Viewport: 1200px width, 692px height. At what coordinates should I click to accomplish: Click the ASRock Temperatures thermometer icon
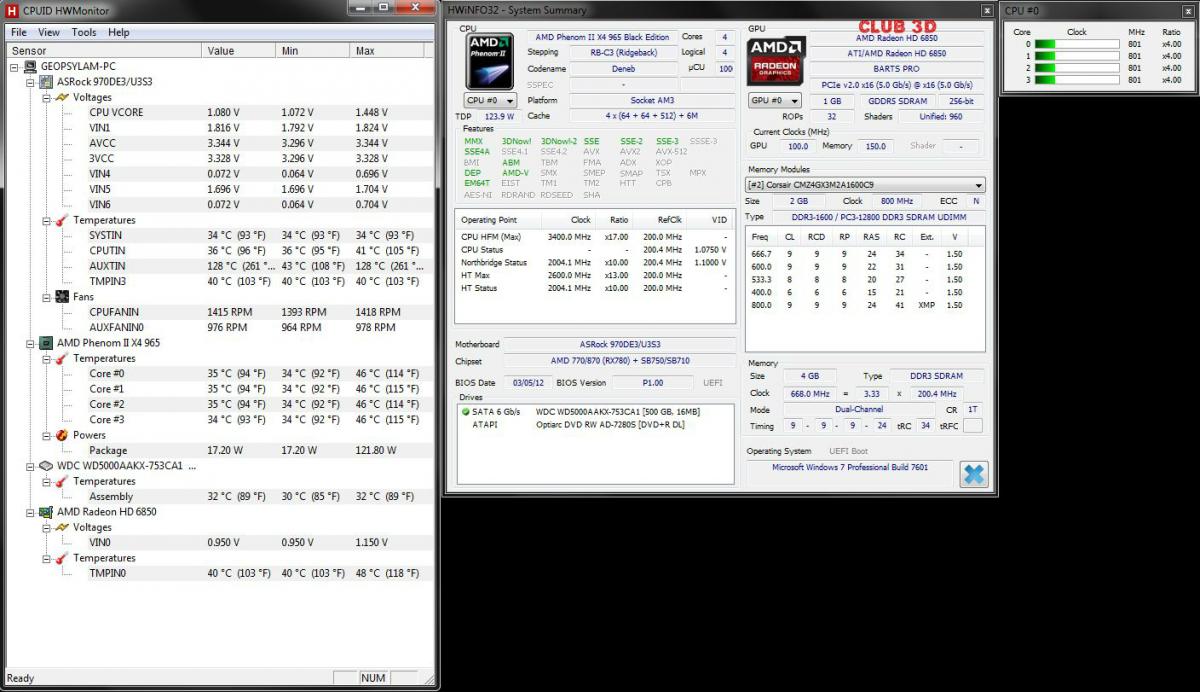[x=62, y=220]
